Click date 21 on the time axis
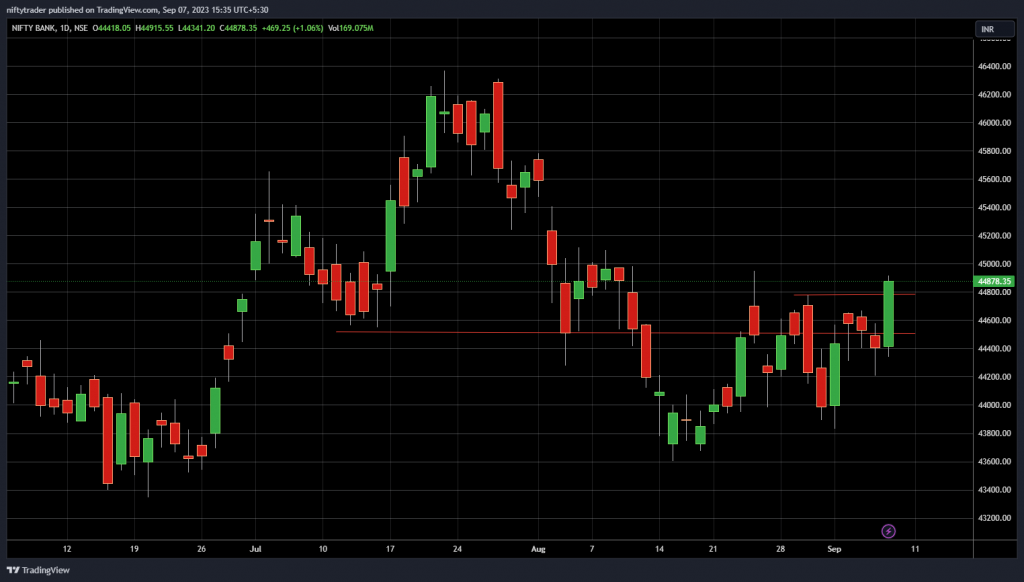This screenshot has width=1024, height=582. (x=713, y=549)
